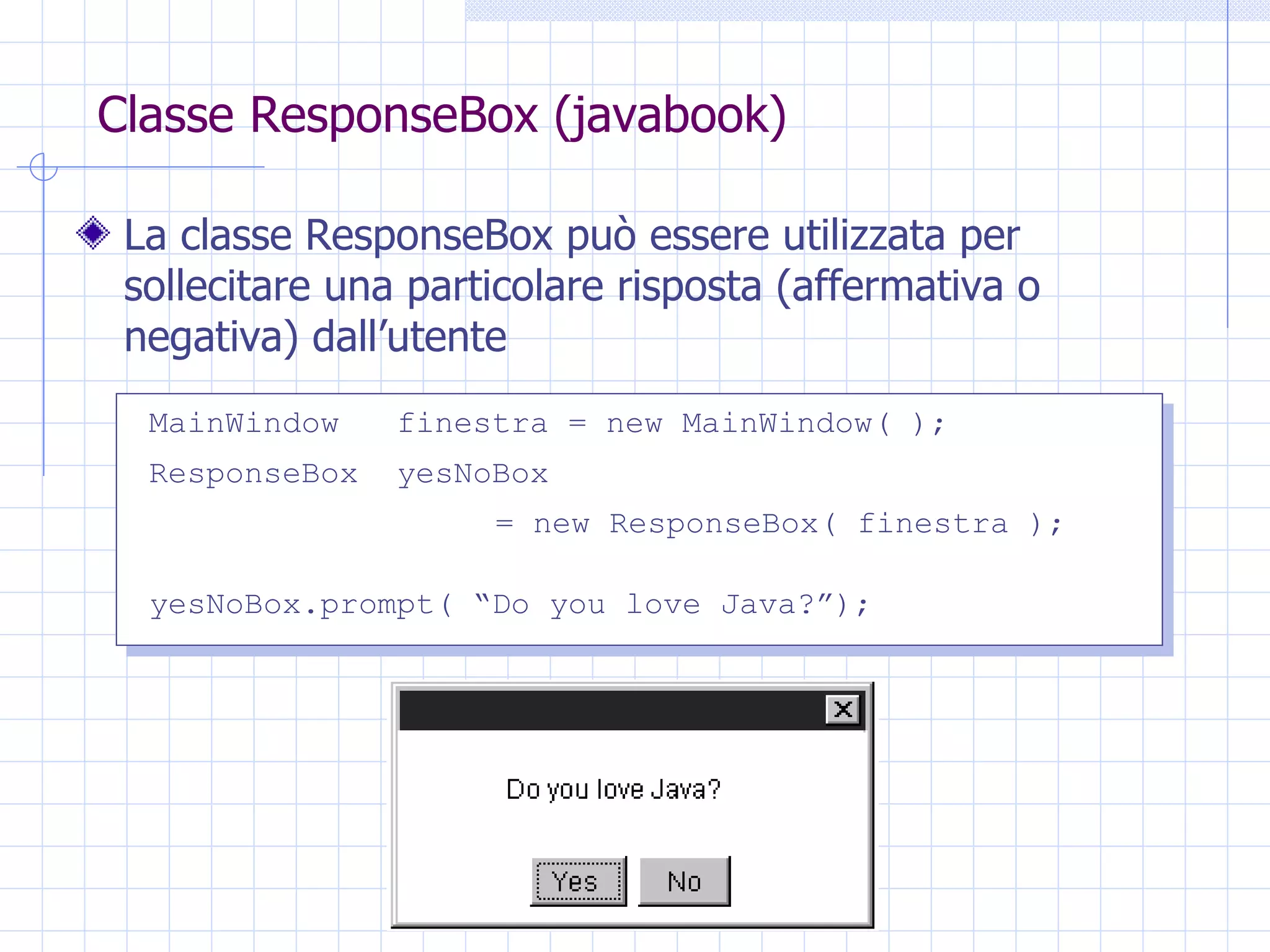Close the dialog with the X button

point(843,709)
